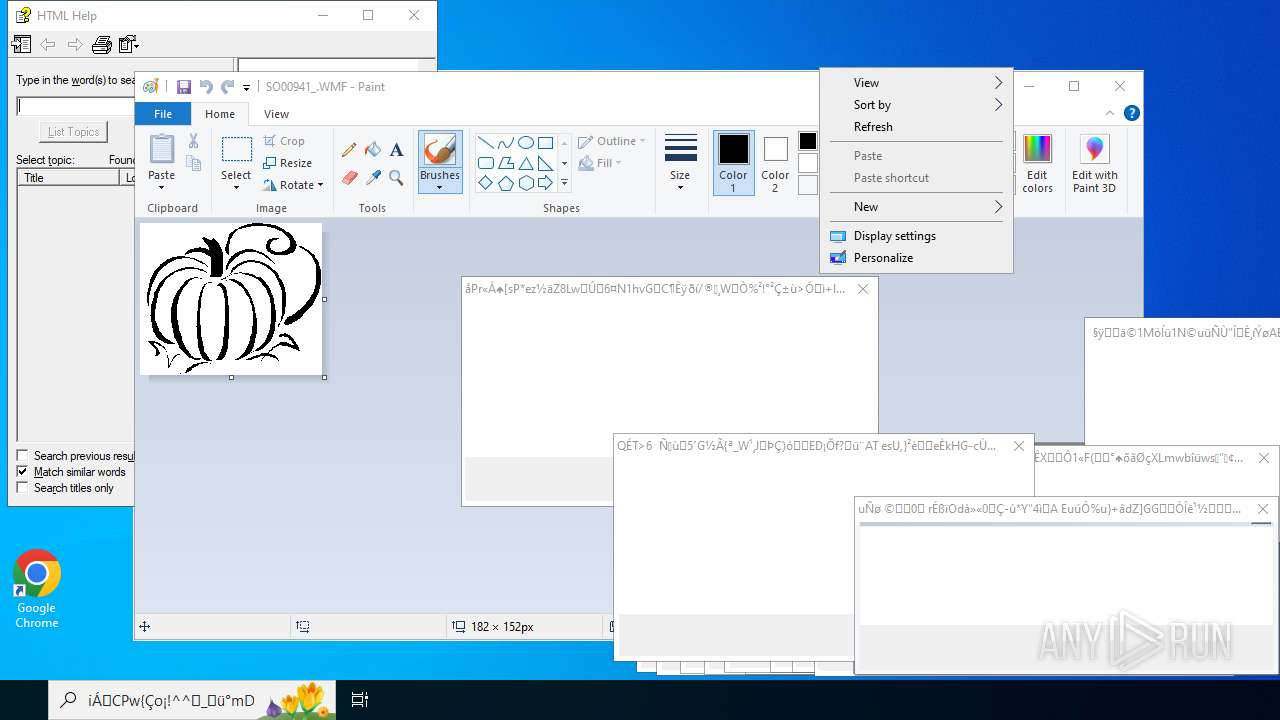1280x720 pixels.
Task: Click the Resize button
Action: 288,163
